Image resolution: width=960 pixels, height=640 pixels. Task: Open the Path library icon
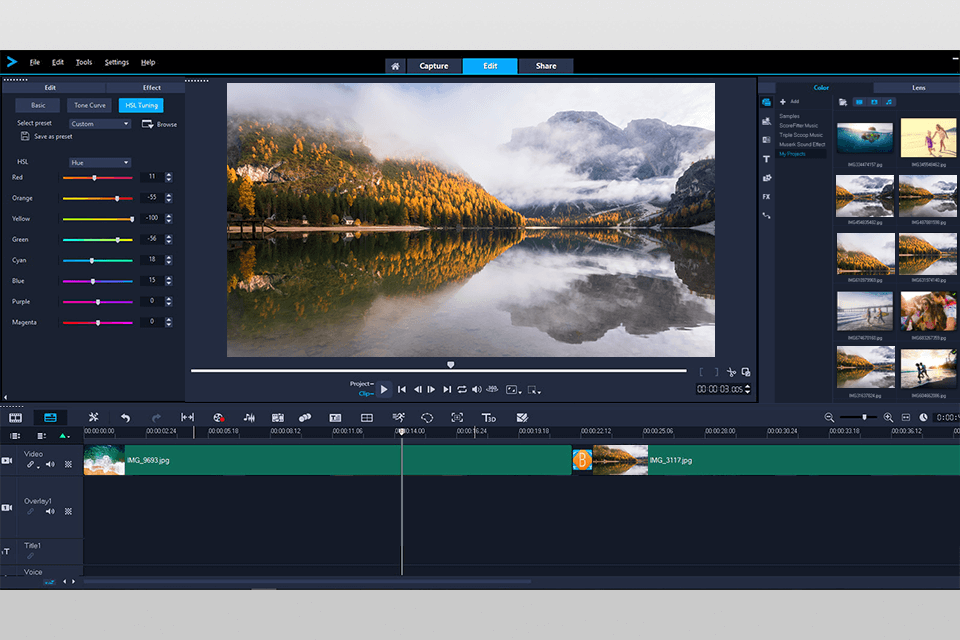coord(767,216)
